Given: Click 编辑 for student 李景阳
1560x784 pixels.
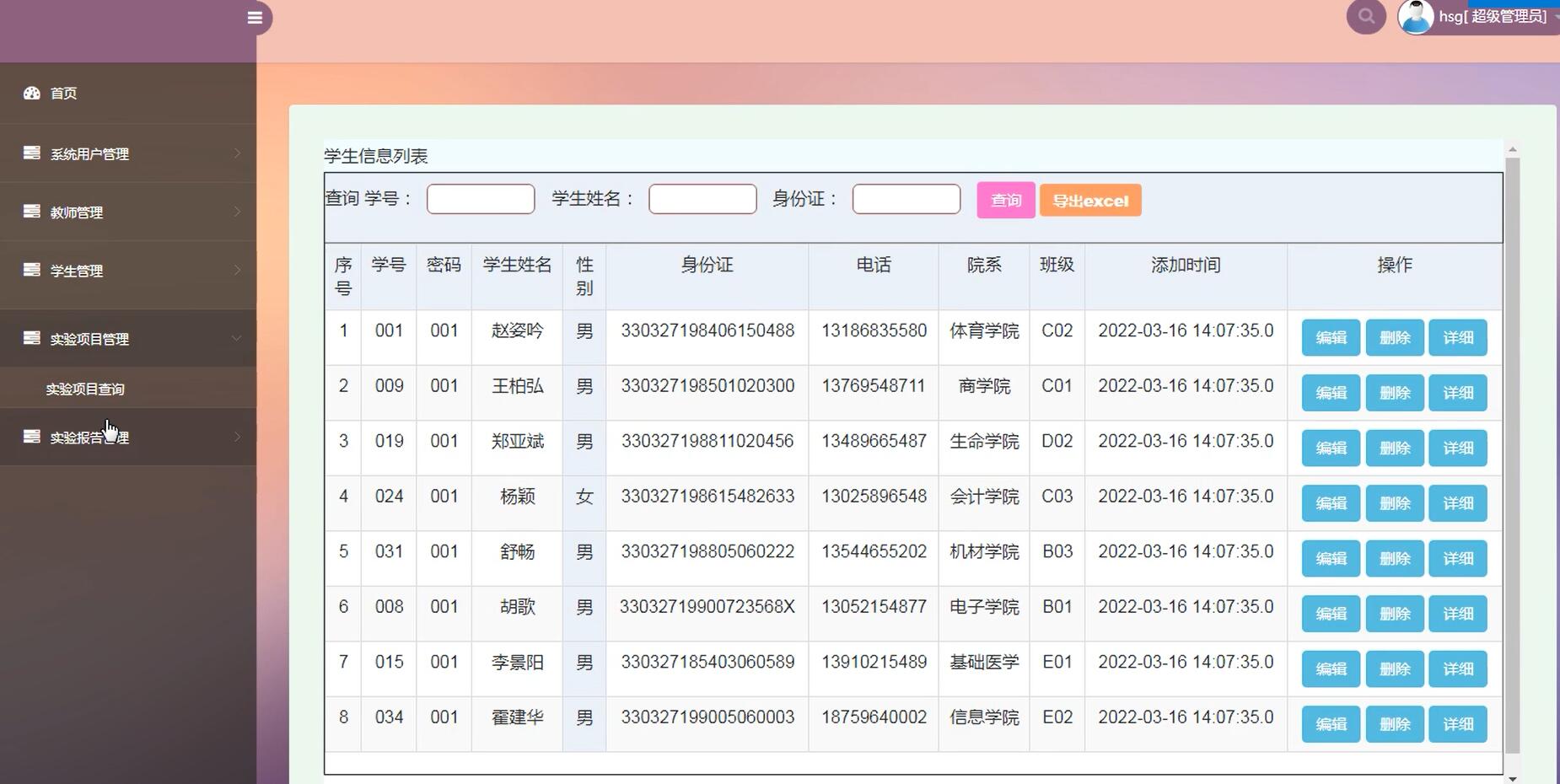Looking at the screenshot, I should pyautogui.click(x=1331, y=669).
